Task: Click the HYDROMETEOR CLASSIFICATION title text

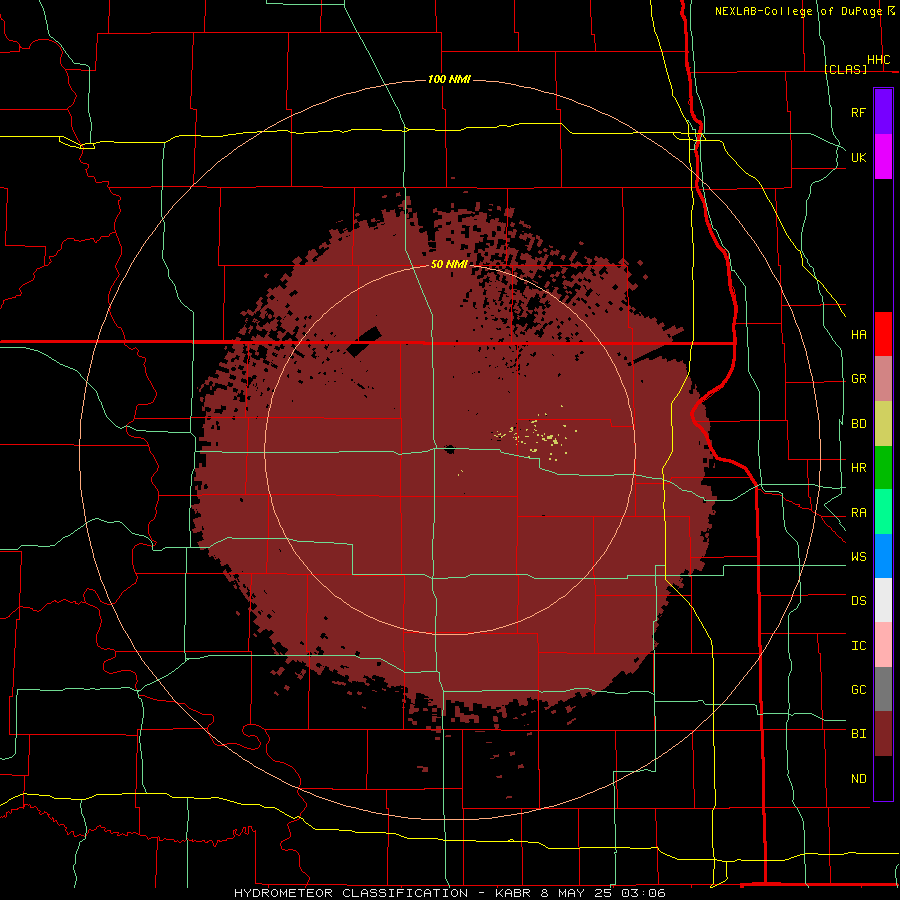Action: (x=351, y=893)
